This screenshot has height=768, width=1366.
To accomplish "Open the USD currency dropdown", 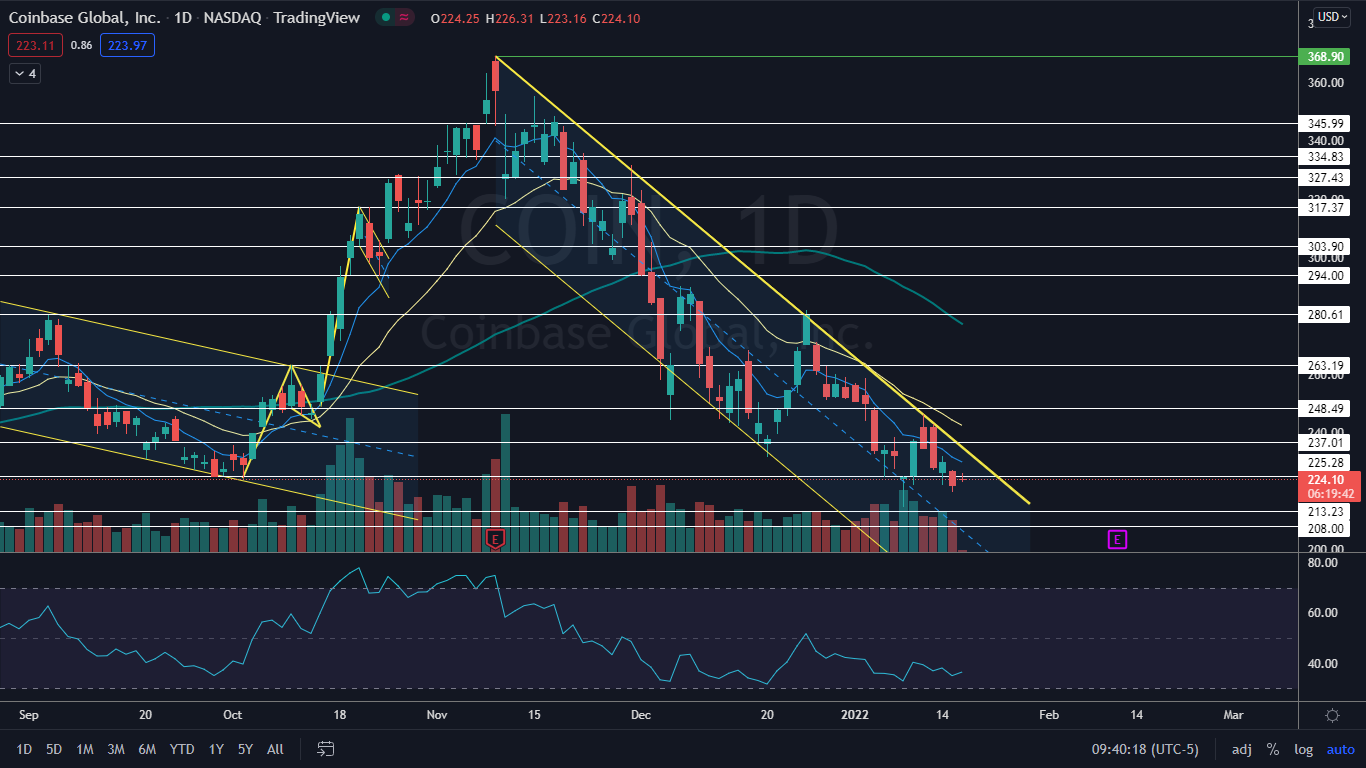I will tap(1331, 16).
